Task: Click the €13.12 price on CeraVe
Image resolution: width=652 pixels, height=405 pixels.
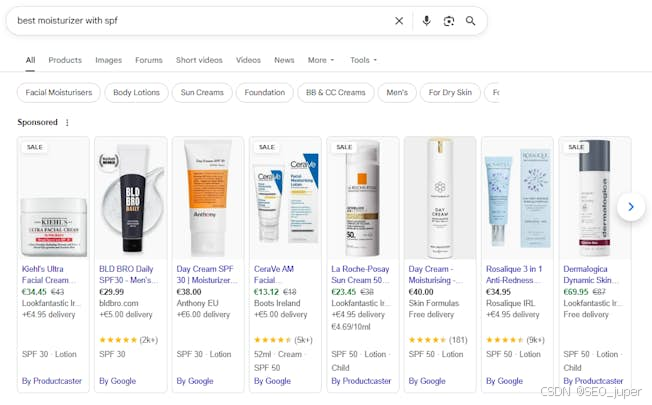Action: [266, 292]
